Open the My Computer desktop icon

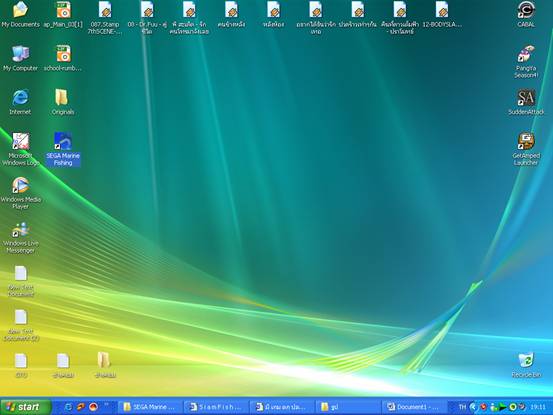pyautogui.click(x=20, y=59)
